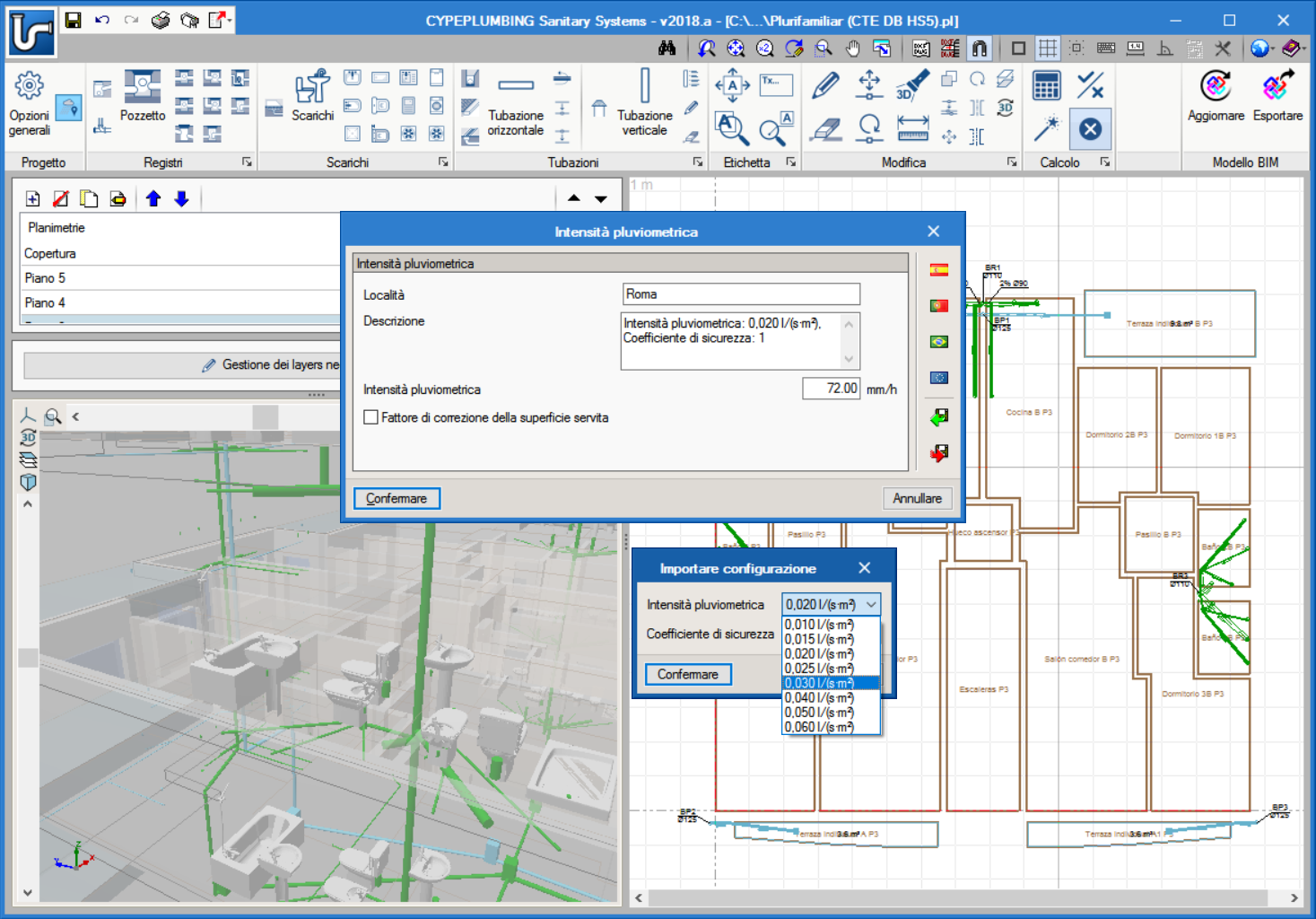The width and height of the screenshot is (1316, 919).
Task: Select the Pozzetto manhole tool
Action: [x=143, y=96]
